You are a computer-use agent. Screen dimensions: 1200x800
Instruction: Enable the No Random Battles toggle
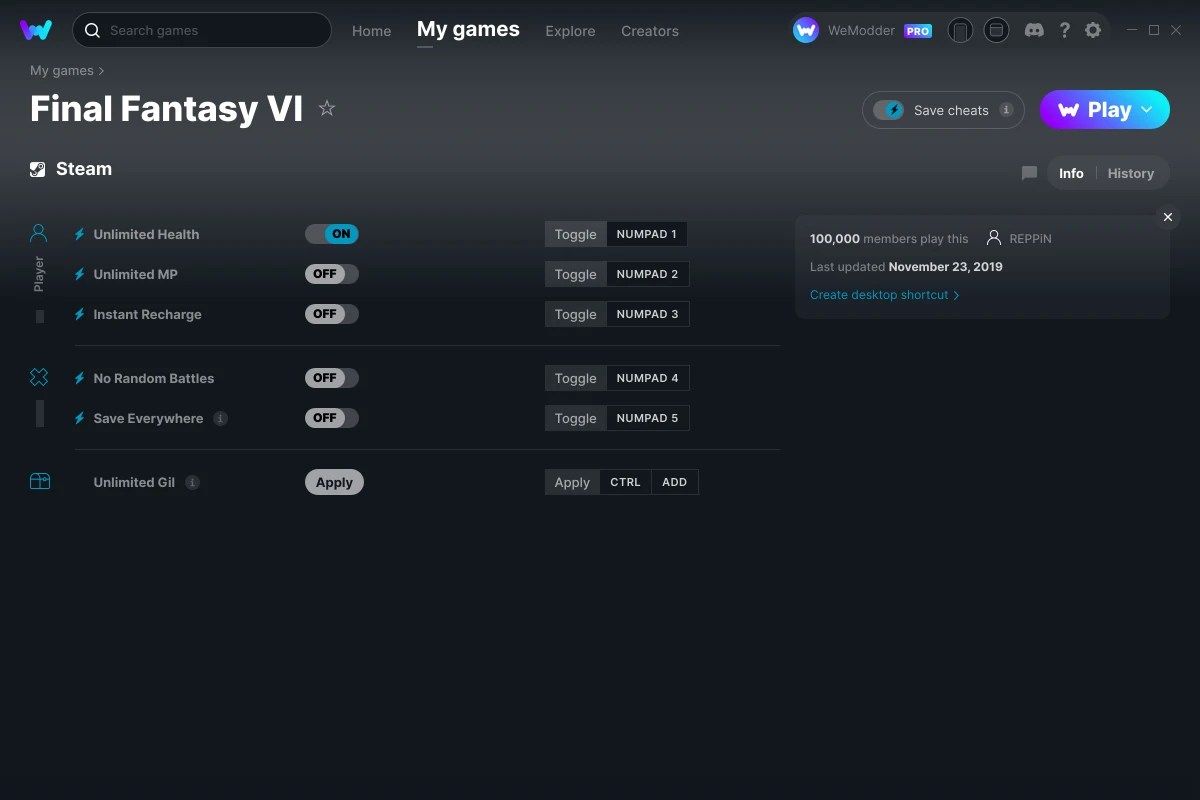pyautogui.click(x=331, y=378)
